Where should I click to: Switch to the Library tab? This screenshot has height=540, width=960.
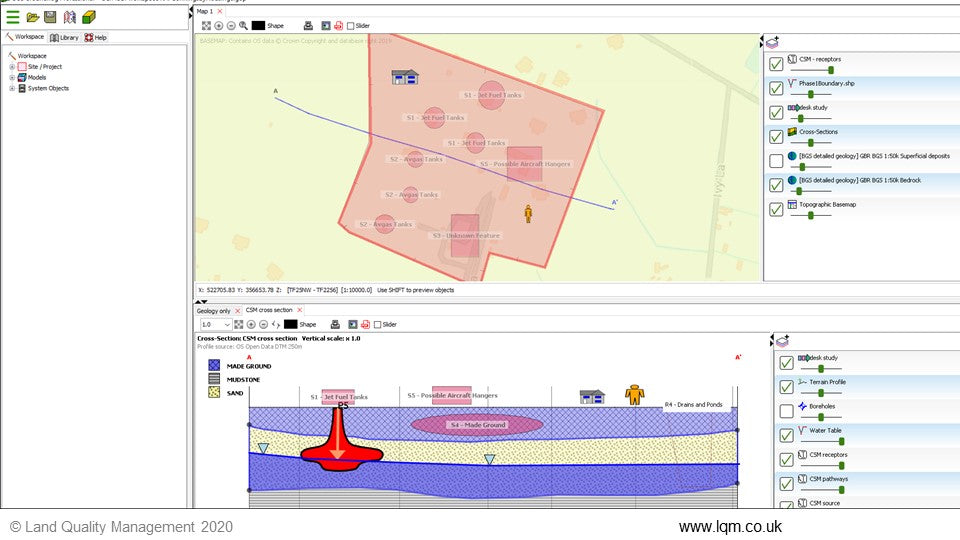tap(64, 37)
